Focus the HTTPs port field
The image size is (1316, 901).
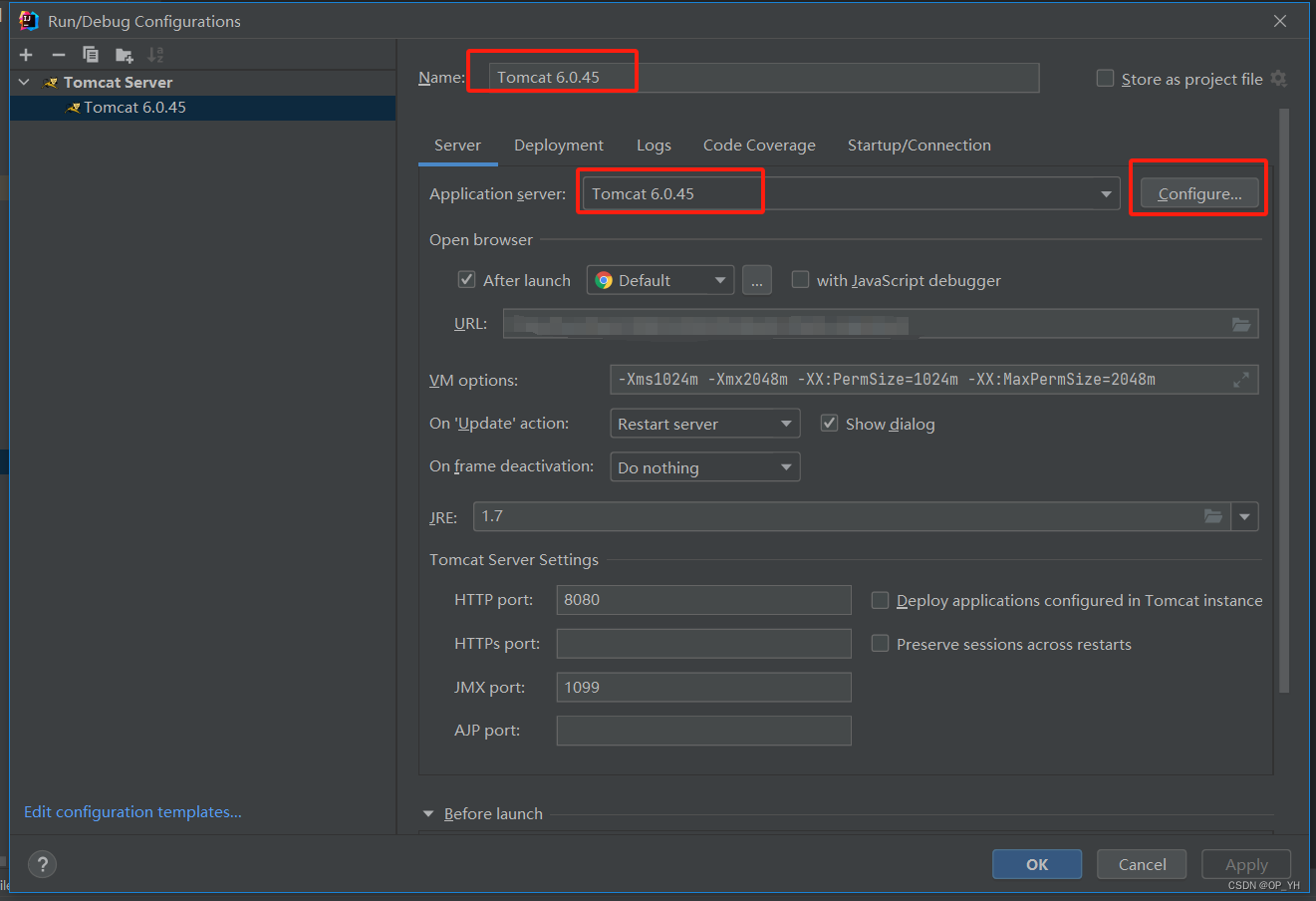pyautogui.click(x=703, y=644)
